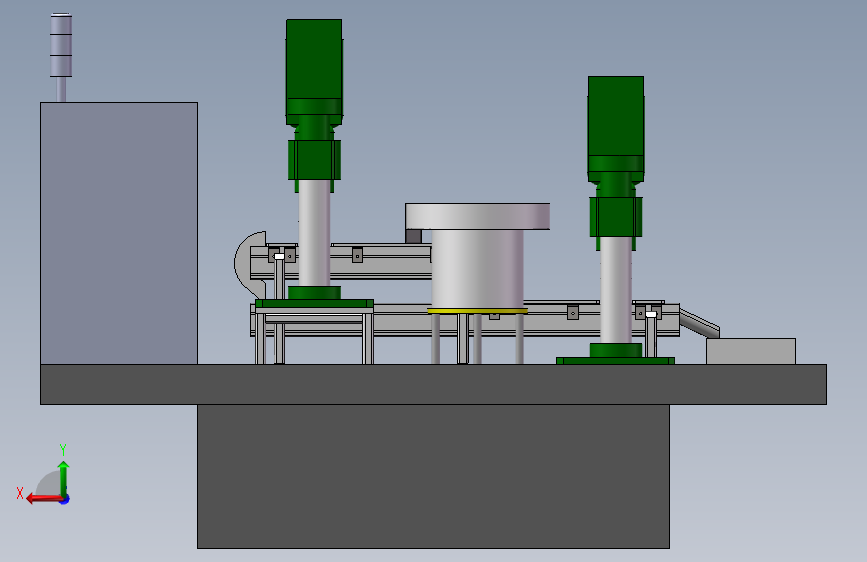The image size is (867, 562).
Task: Select the large gray control cabinet
Action: click(x=119, y=233)
